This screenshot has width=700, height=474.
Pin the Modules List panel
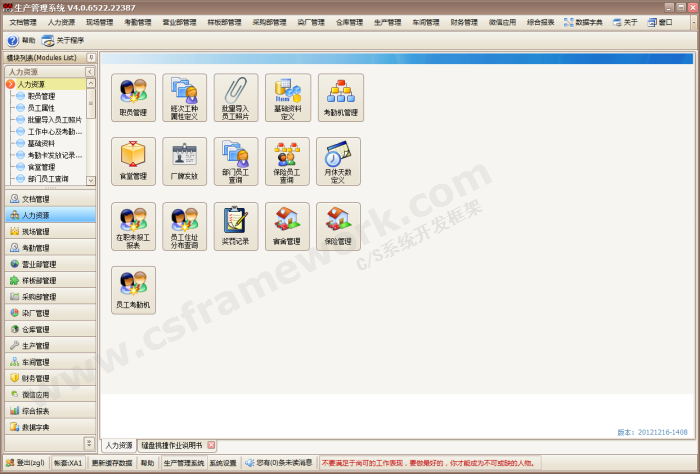[91, 58]
